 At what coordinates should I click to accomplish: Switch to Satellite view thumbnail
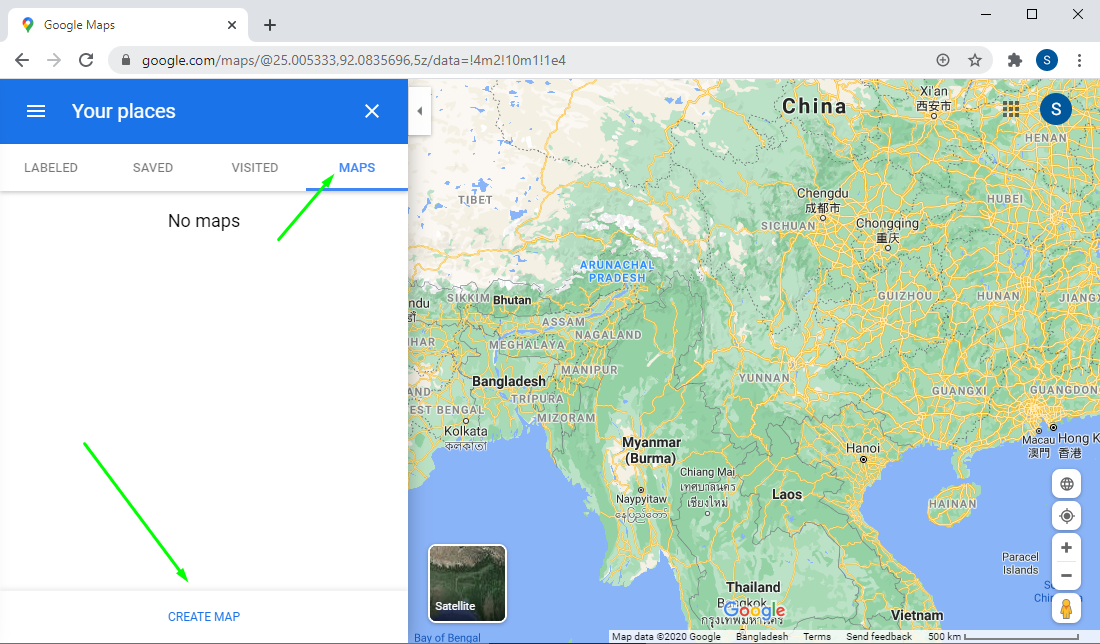(x=467, y=584)
